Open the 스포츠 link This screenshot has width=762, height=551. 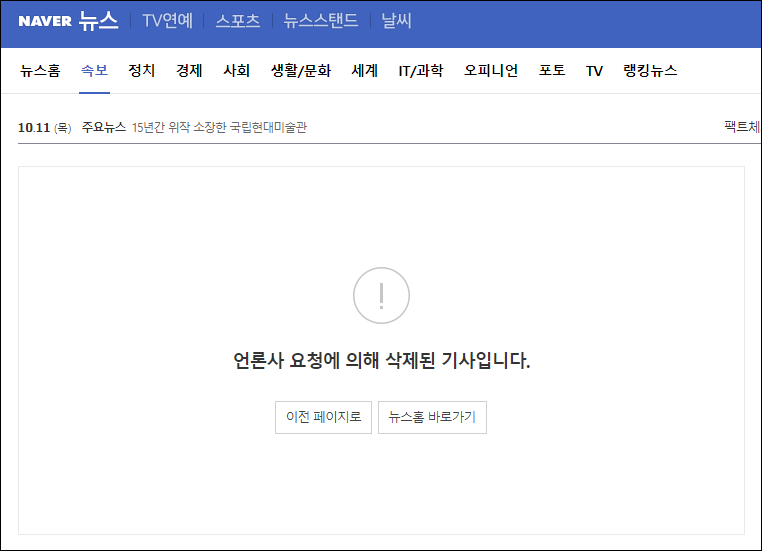tap(238, 21)
